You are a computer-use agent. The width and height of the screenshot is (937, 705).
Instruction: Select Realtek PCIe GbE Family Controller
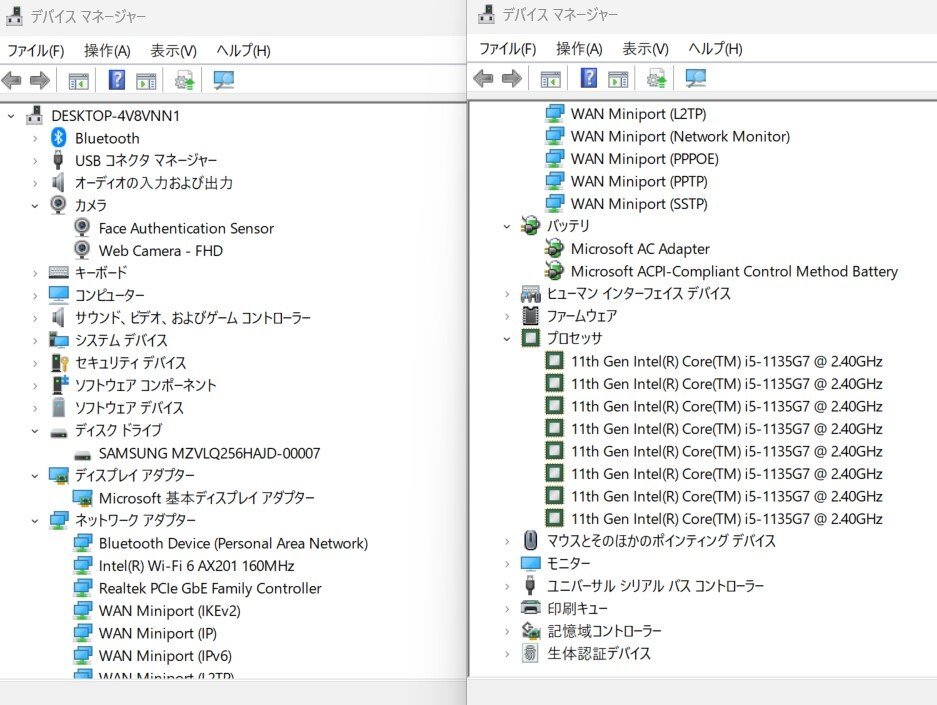[210, 588]
